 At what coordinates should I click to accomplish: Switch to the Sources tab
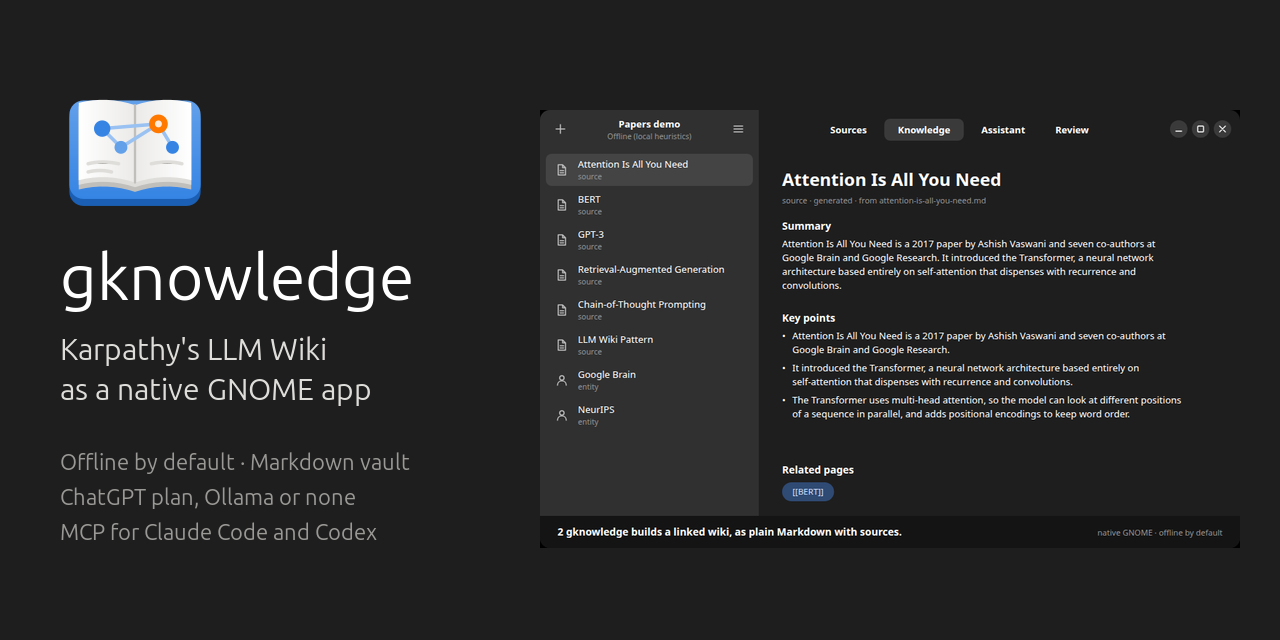848,130
